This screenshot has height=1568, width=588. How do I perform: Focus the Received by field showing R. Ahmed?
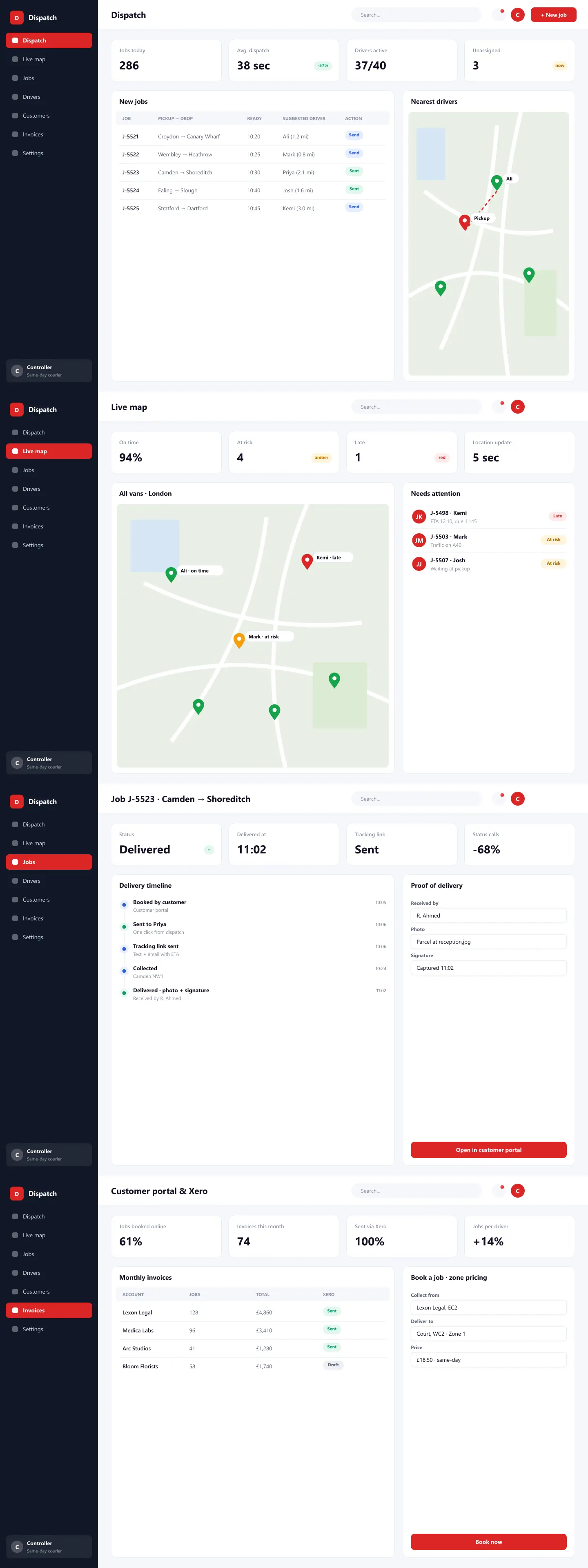(489, 915)
